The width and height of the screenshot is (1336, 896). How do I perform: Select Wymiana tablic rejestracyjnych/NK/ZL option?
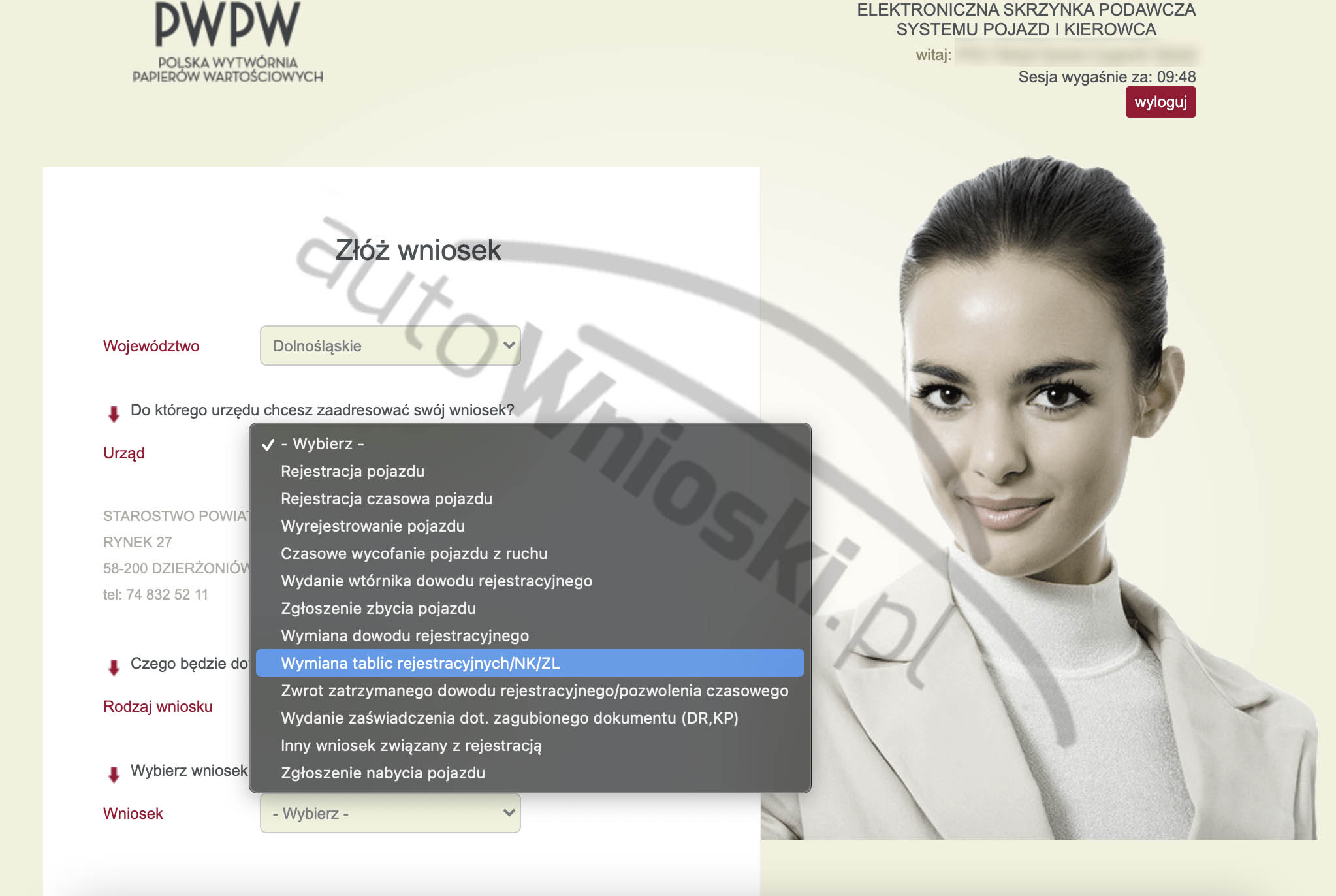[420, 664]
